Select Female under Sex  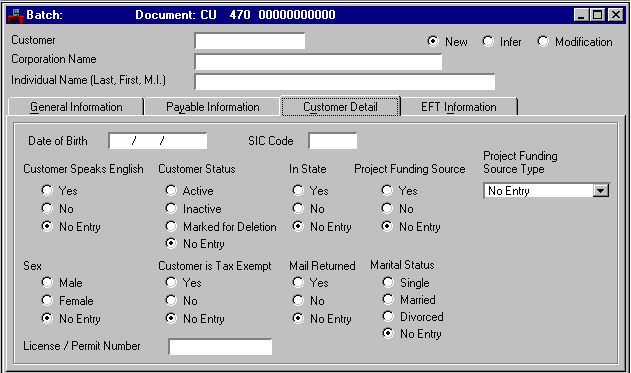pos(47,300)
